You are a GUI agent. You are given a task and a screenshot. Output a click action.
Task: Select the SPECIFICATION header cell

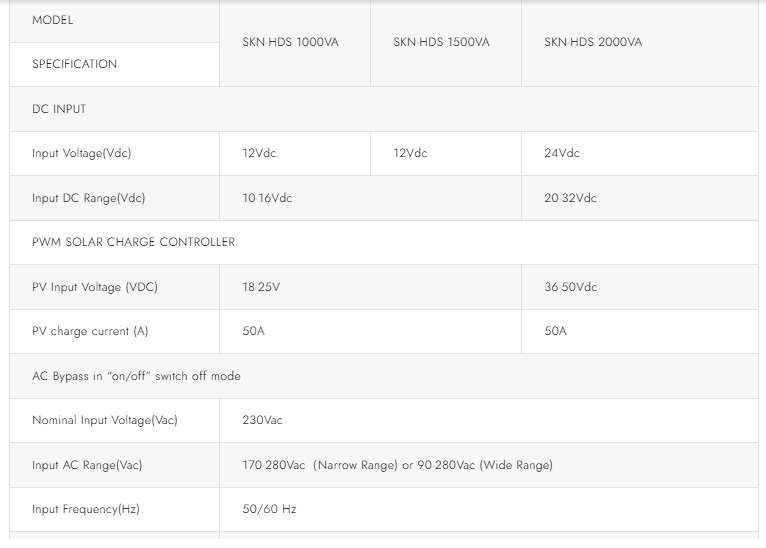point(74,64)
